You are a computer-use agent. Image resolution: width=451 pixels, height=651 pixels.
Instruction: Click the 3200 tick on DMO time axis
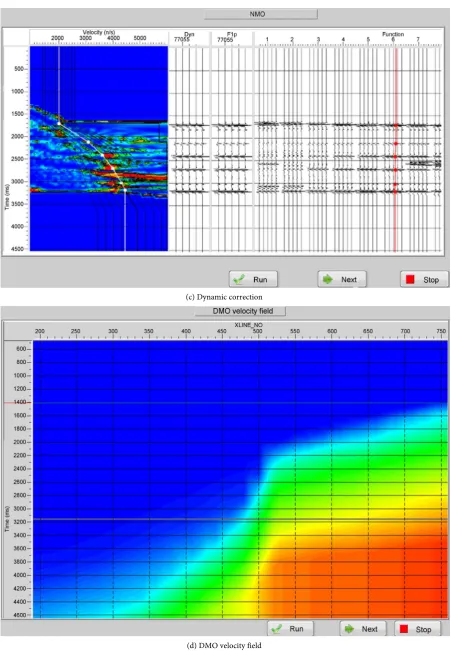[x=20, y=522]
